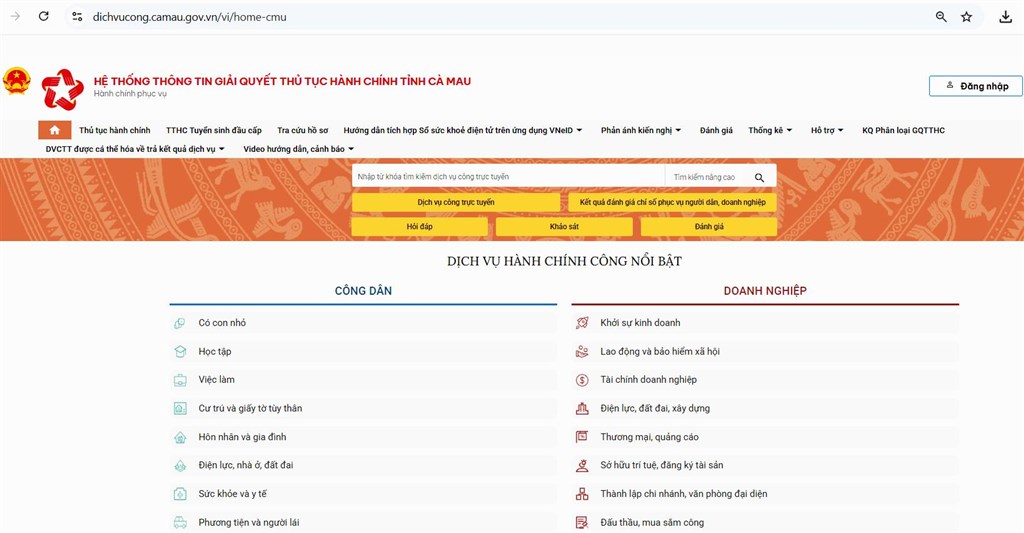Click the graduation cap icon for Học tập
The height and width of the screenshot is (533, 1024).
click(180, 352)
